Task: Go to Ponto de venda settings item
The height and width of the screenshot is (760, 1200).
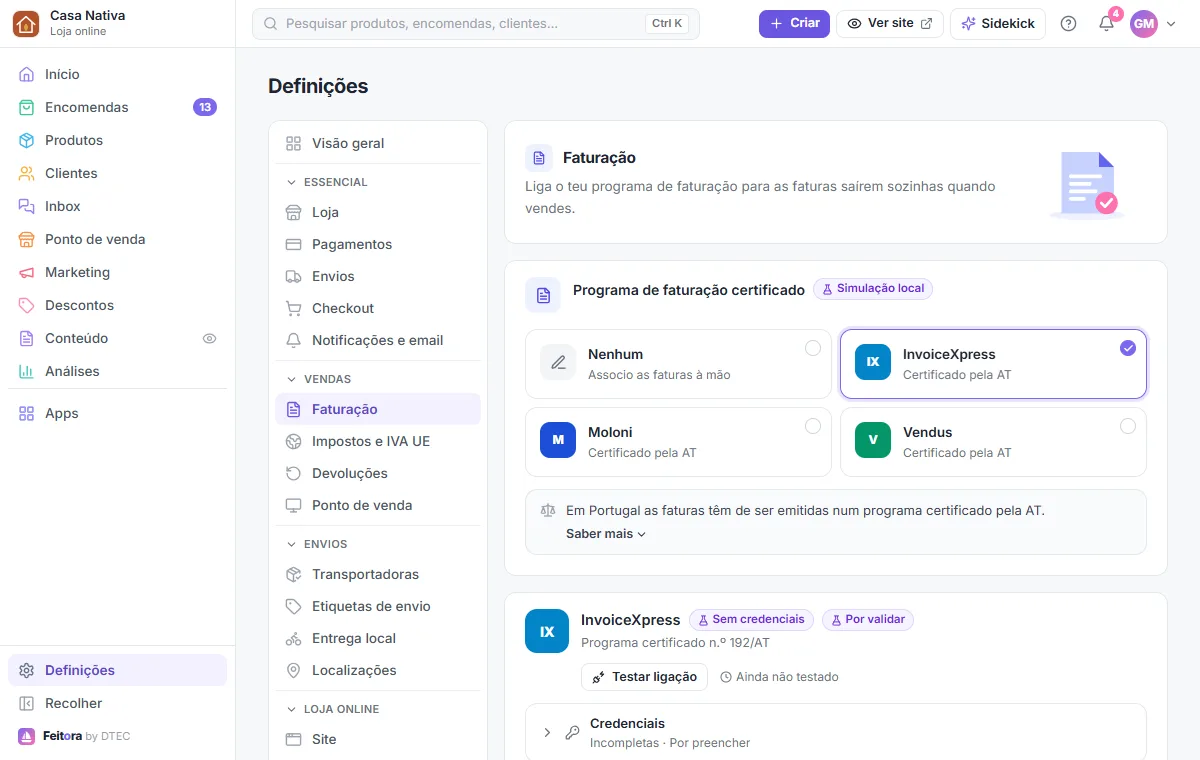Action: coord(378,505)
